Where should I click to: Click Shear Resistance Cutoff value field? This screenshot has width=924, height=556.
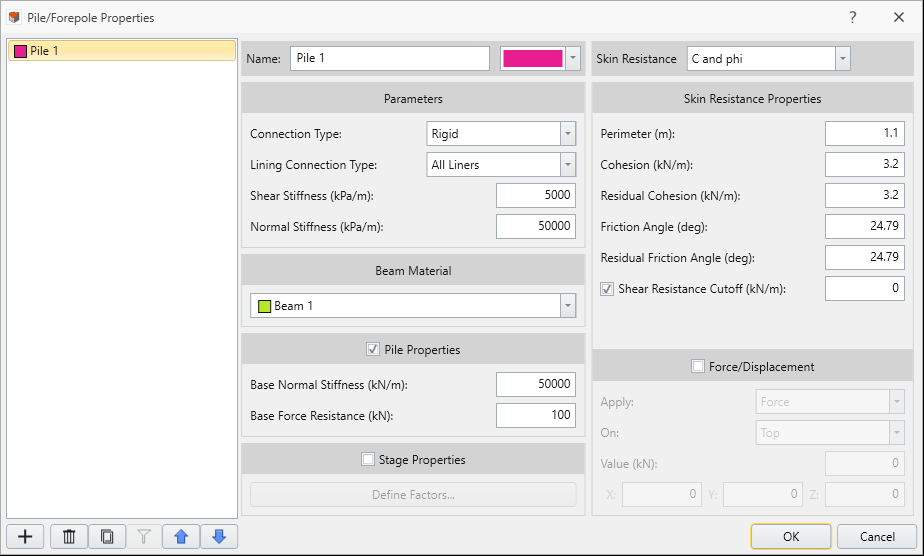click(x=864, y=289)
